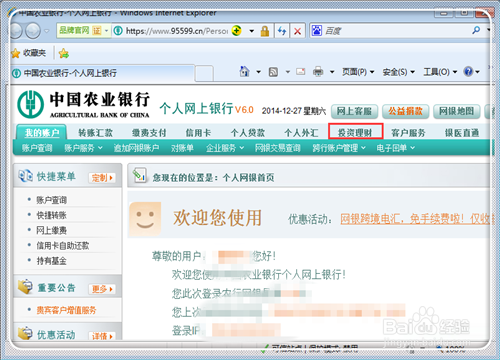This screenshot has height=360, width=500.
Task: Click 持有基金 quick menu link
Action: click(x=52, y=261)
